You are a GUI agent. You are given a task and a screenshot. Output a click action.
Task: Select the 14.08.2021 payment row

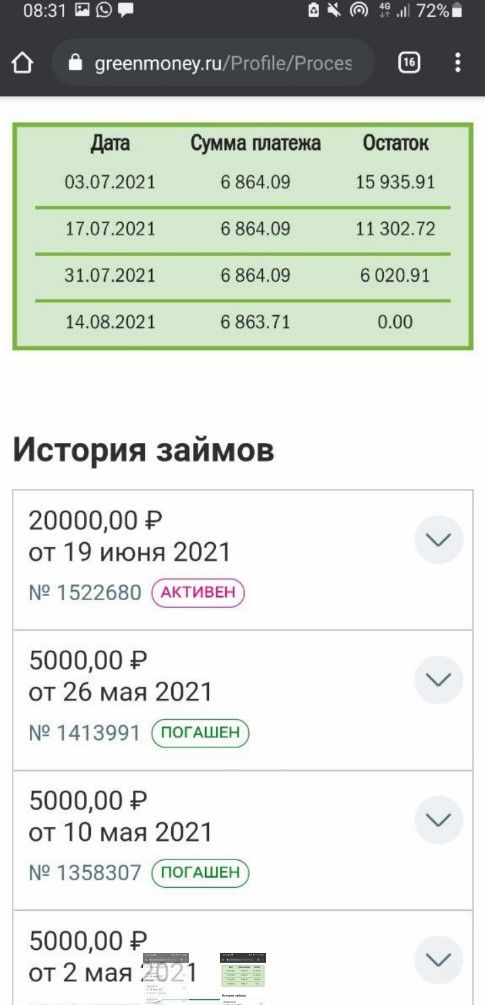pos(243,322)
